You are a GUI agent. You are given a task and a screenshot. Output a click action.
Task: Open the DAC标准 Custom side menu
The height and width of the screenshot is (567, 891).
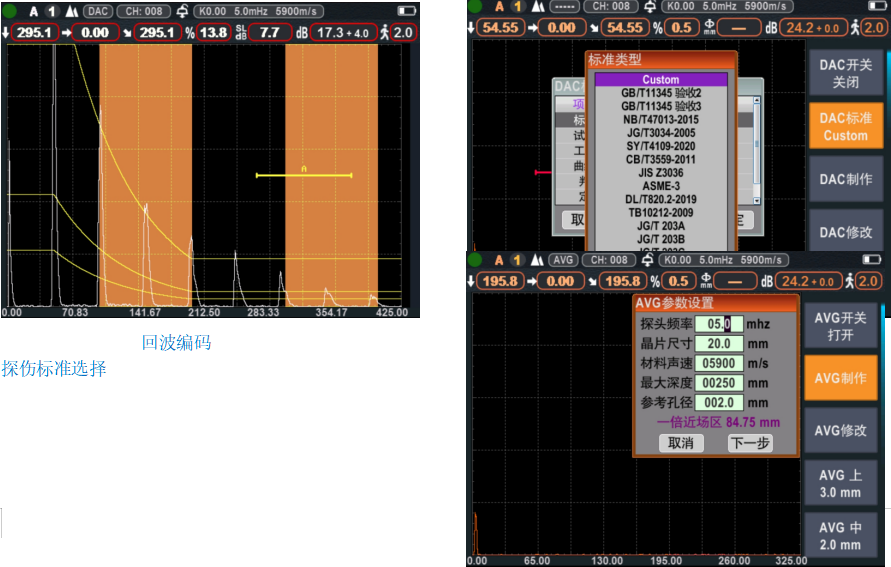pos(846,127)
